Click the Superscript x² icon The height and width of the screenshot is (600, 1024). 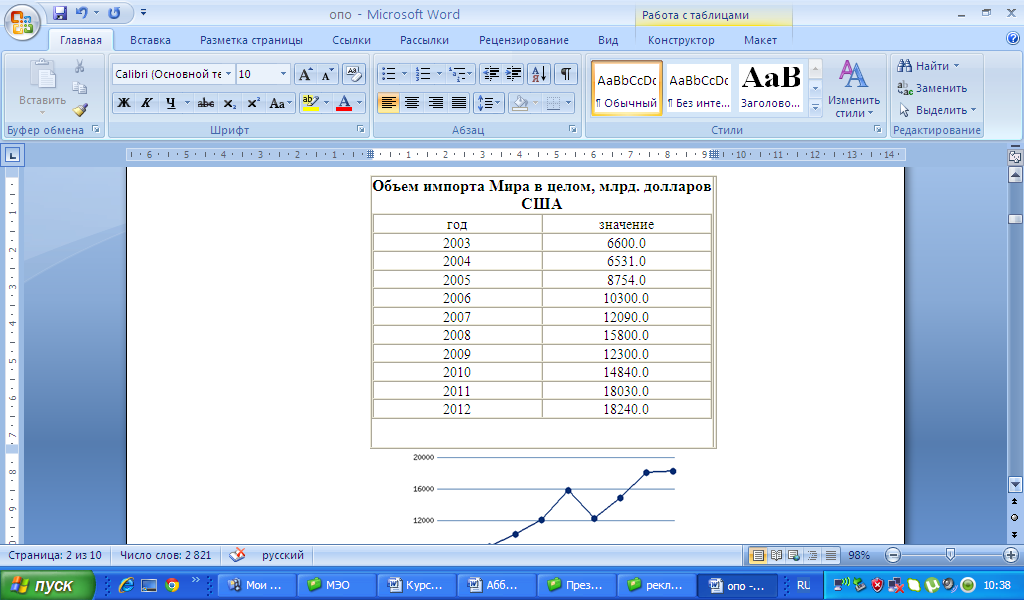pyautogui.click(x=253, y=102)
